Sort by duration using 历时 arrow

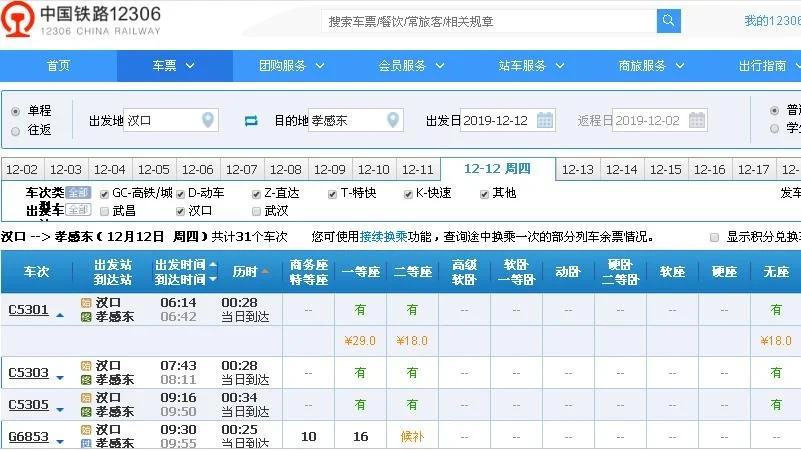pyautogui.click(x=265, y=271)
